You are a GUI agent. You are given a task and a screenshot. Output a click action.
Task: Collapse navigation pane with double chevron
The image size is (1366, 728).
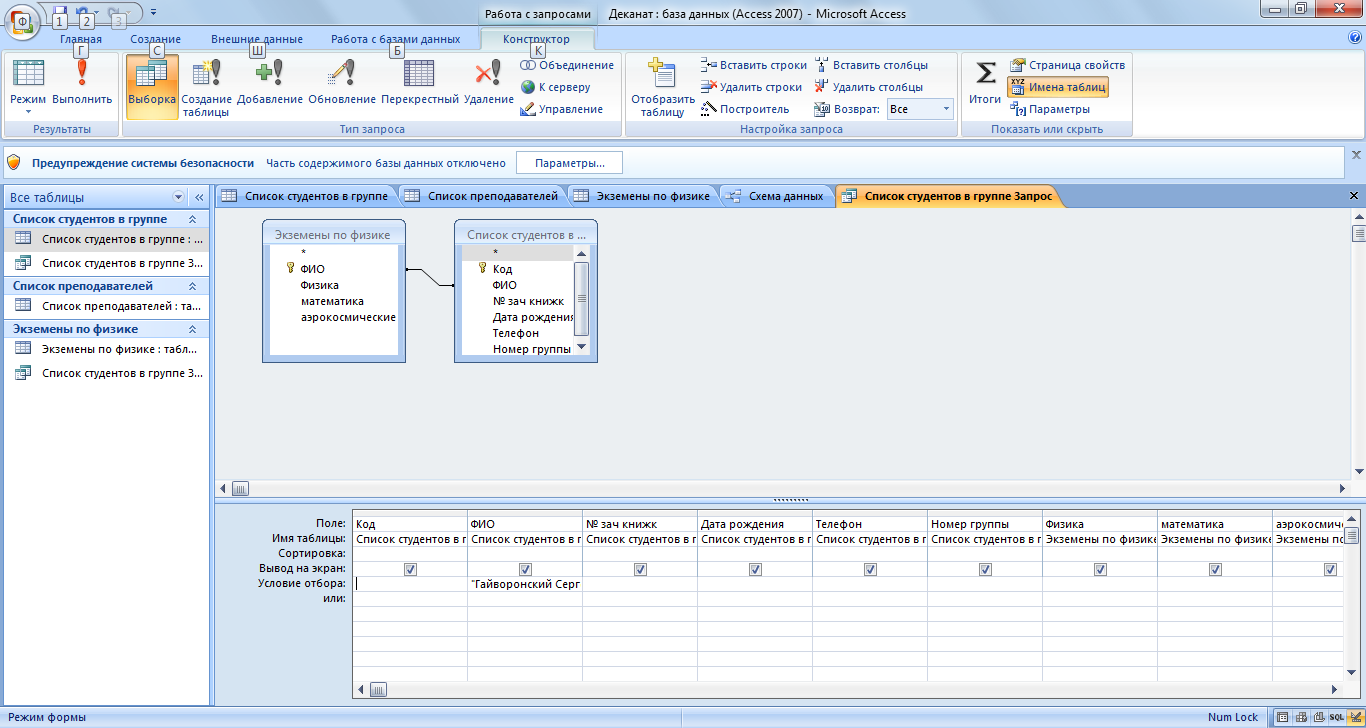(198, 197)
